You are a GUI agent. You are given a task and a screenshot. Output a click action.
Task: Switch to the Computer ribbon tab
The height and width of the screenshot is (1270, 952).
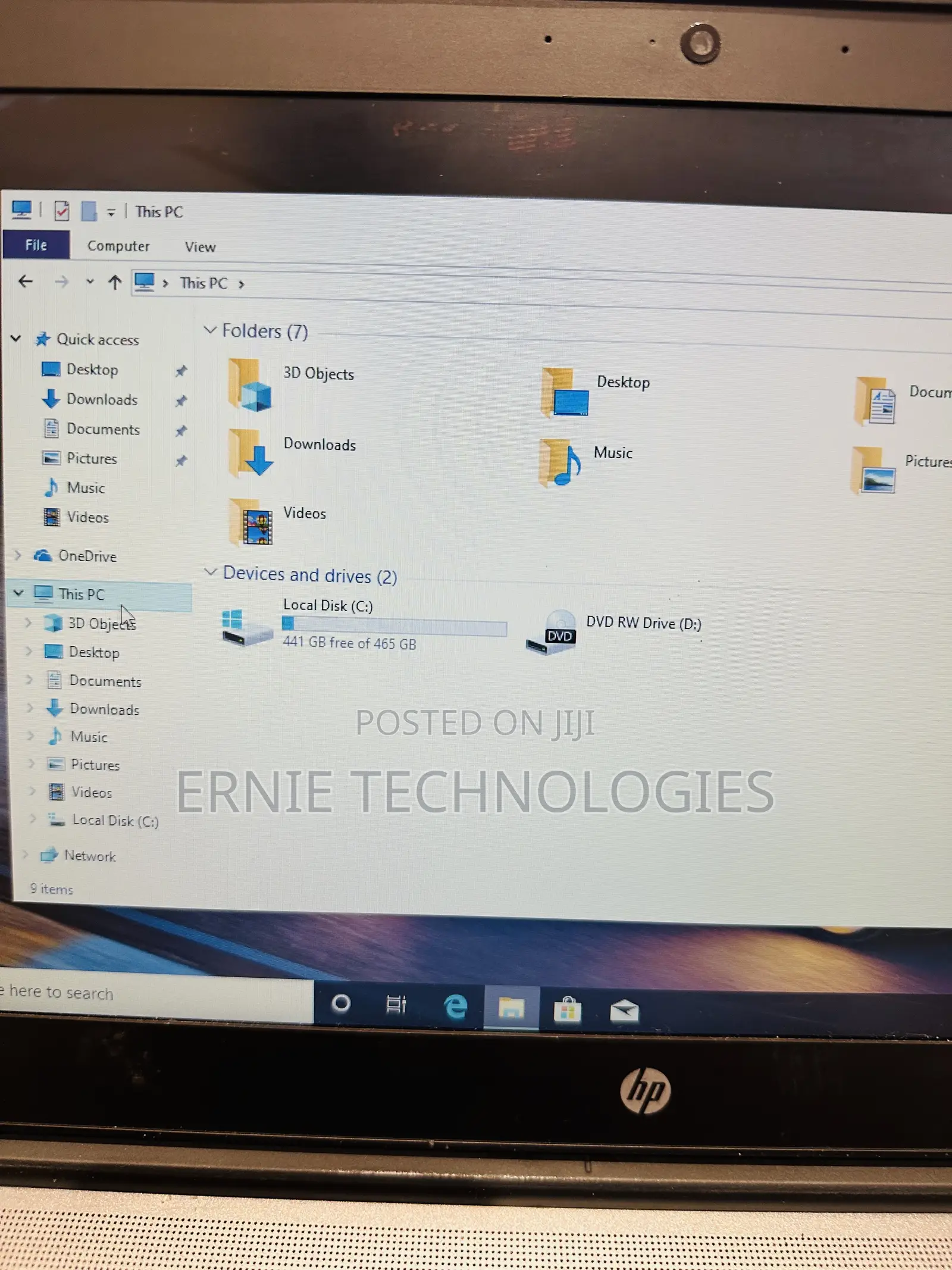pos(118,246)
